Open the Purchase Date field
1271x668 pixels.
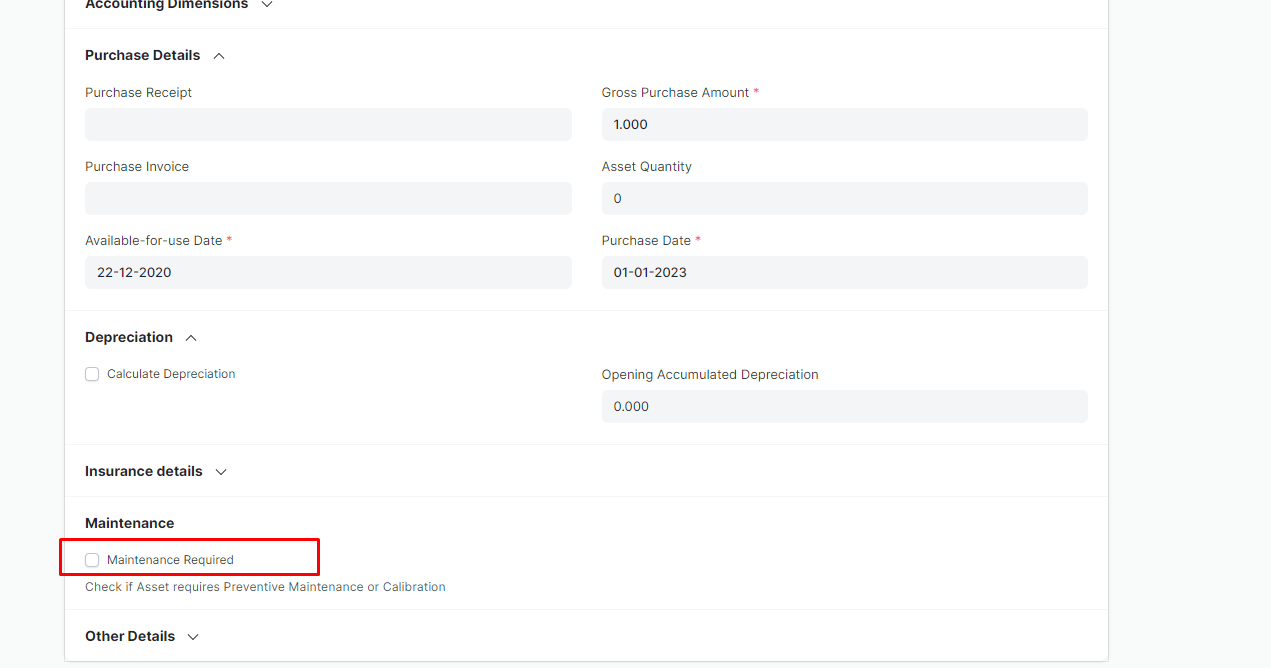[844, 273]
